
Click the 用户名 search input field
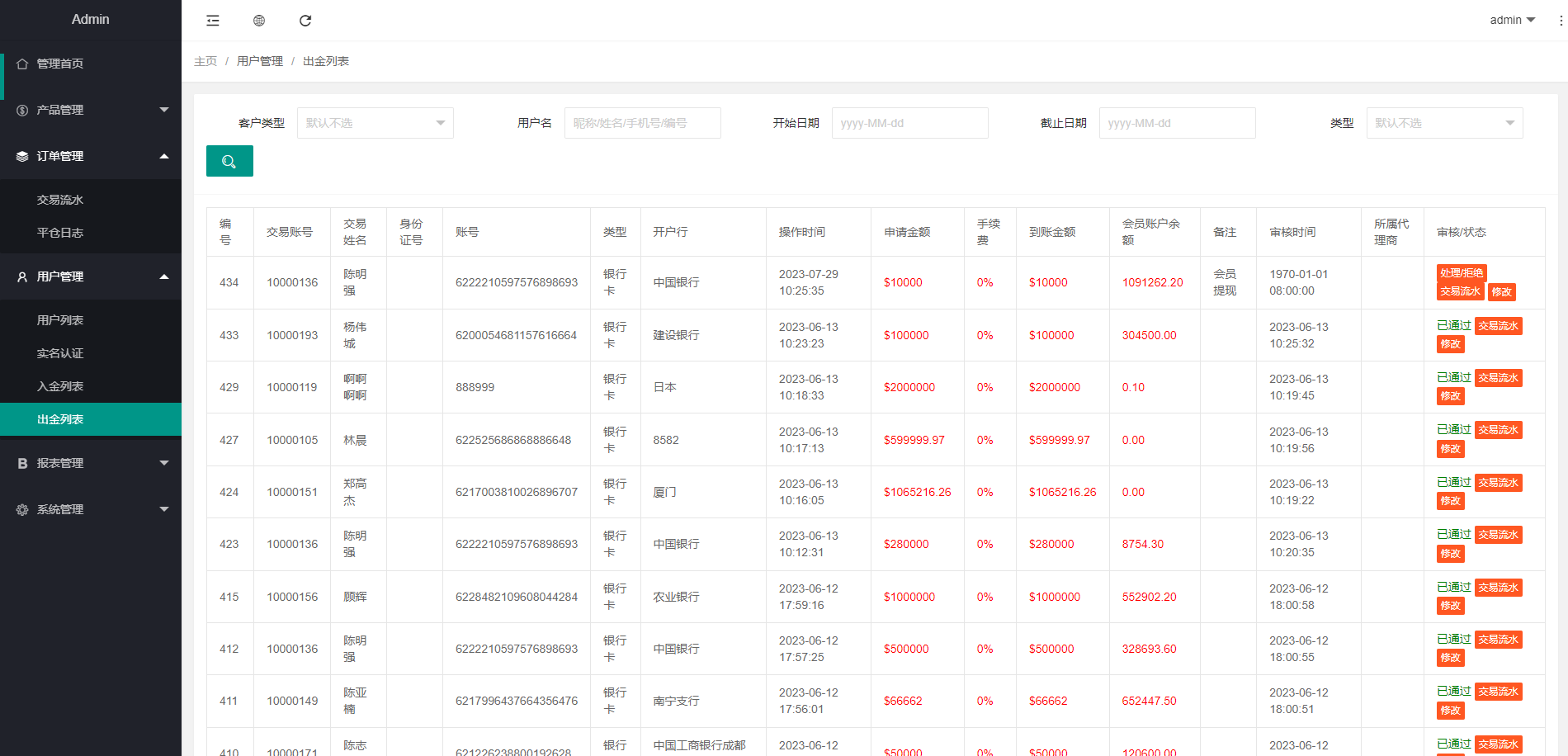[x=642, y=122]
